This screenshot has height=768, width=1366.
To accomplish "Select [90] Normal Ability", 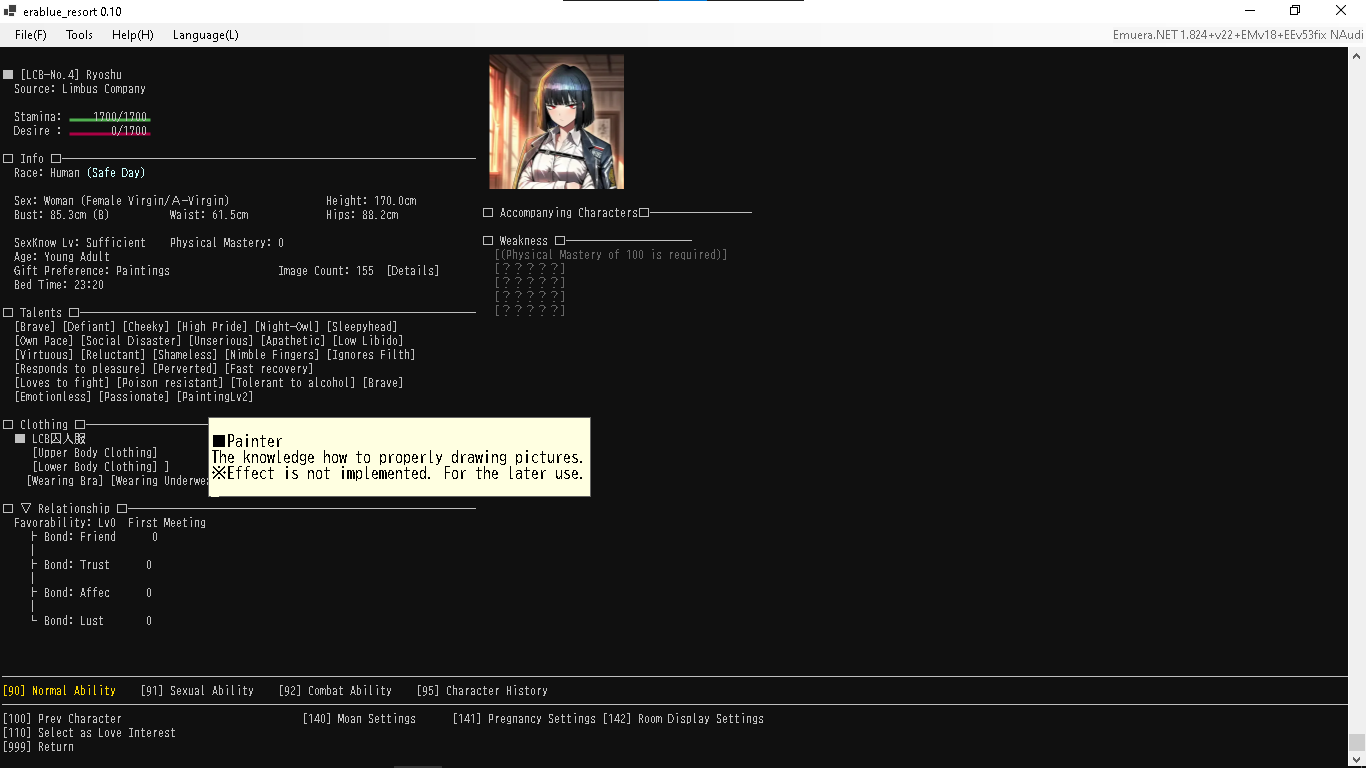I will pos(59,691).
